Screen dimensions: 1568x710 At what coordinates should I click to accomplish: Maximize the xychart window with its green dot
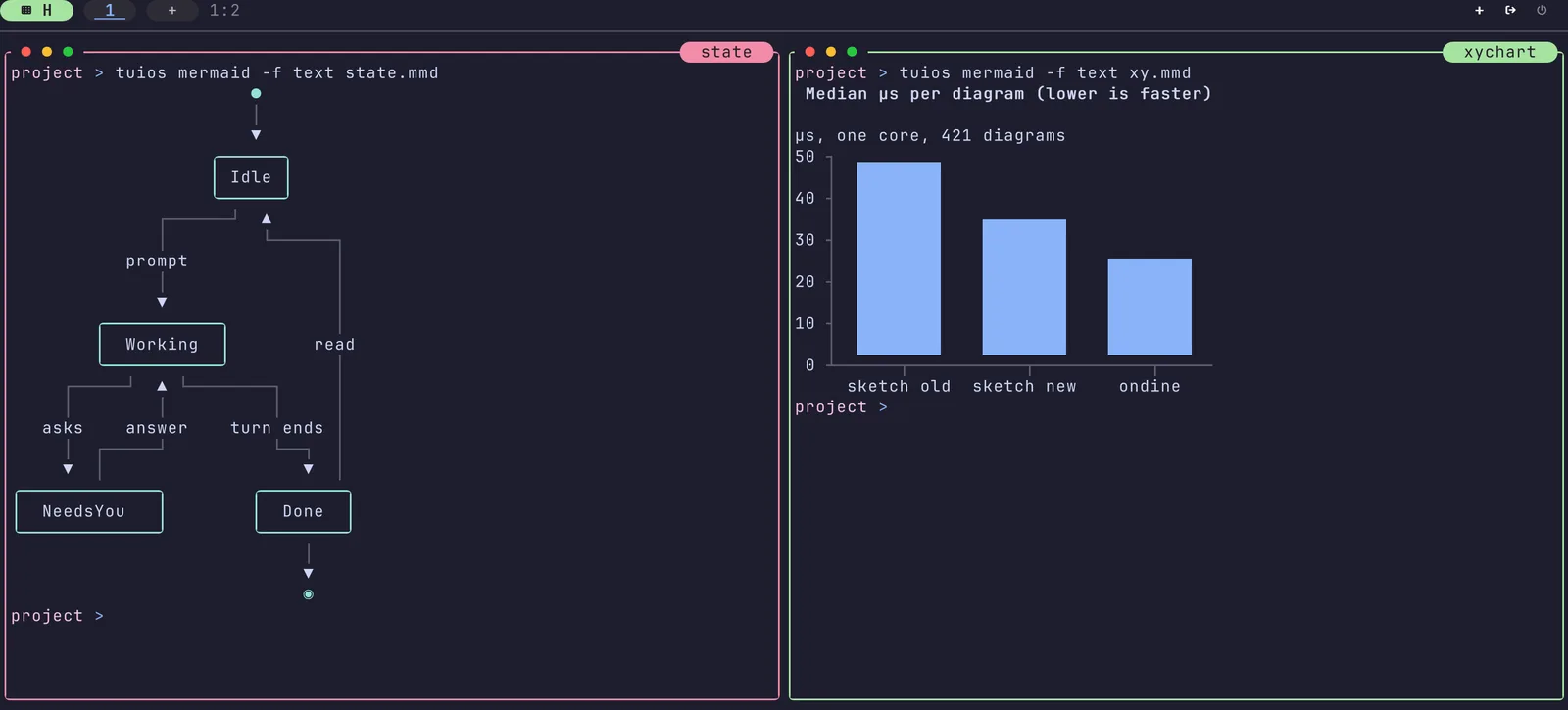click(852, 52)
